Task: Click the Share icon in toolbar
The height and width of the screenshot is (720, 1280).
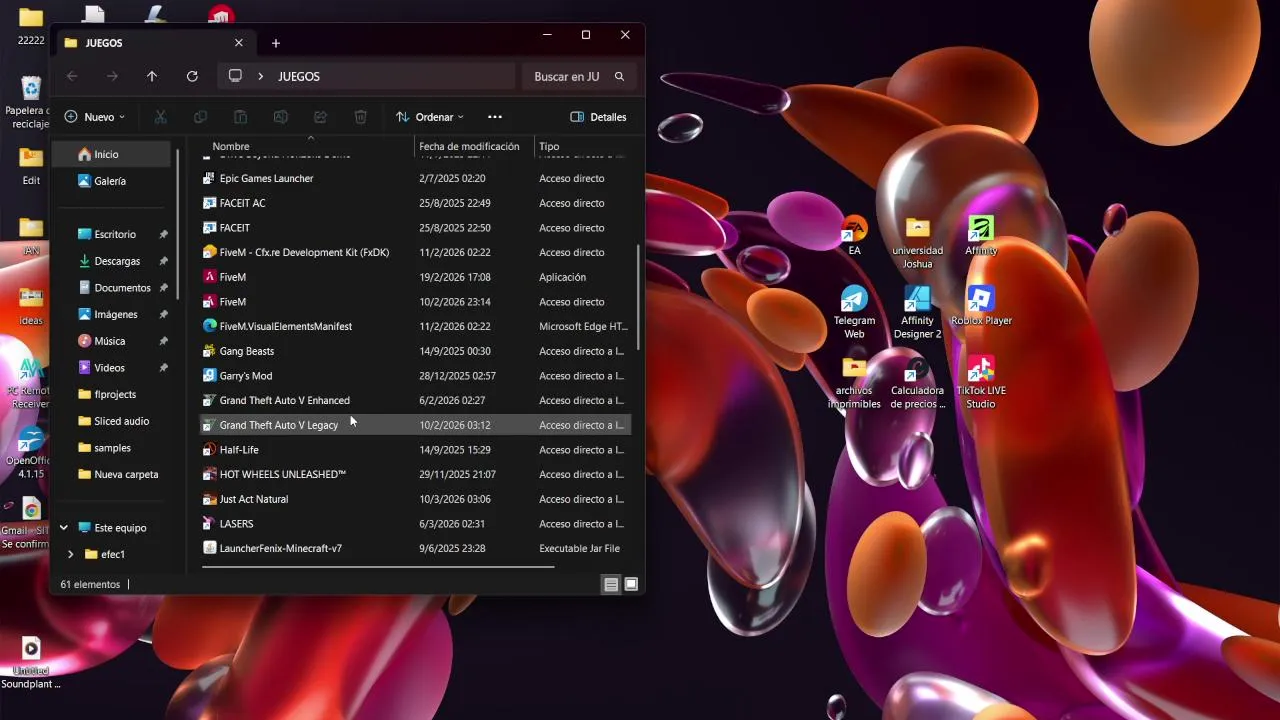Action: [321, 117]
